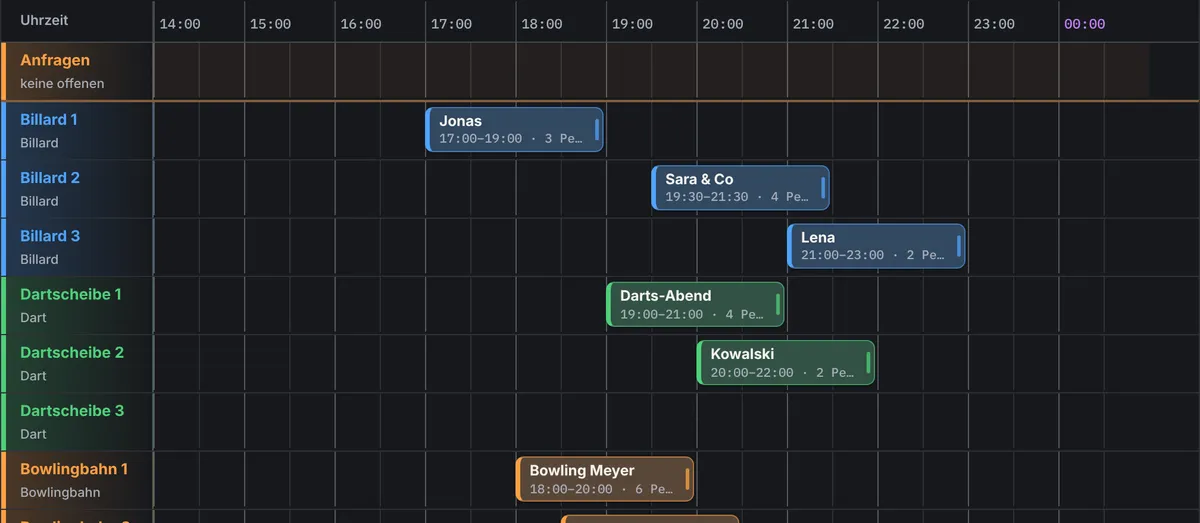
Task: Click the '17:00–19:00 · 3 Pe…' detail text
Action: coord(511,139)
